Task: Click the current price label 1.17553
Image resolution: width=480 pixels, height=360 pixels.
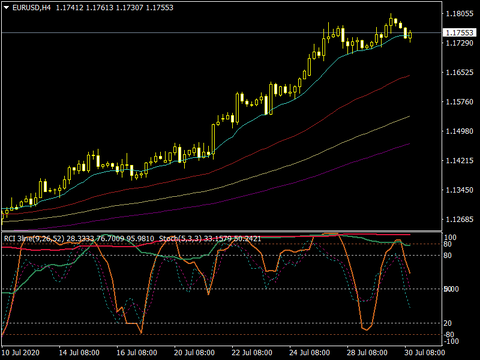Action: (x=460, y=32)
